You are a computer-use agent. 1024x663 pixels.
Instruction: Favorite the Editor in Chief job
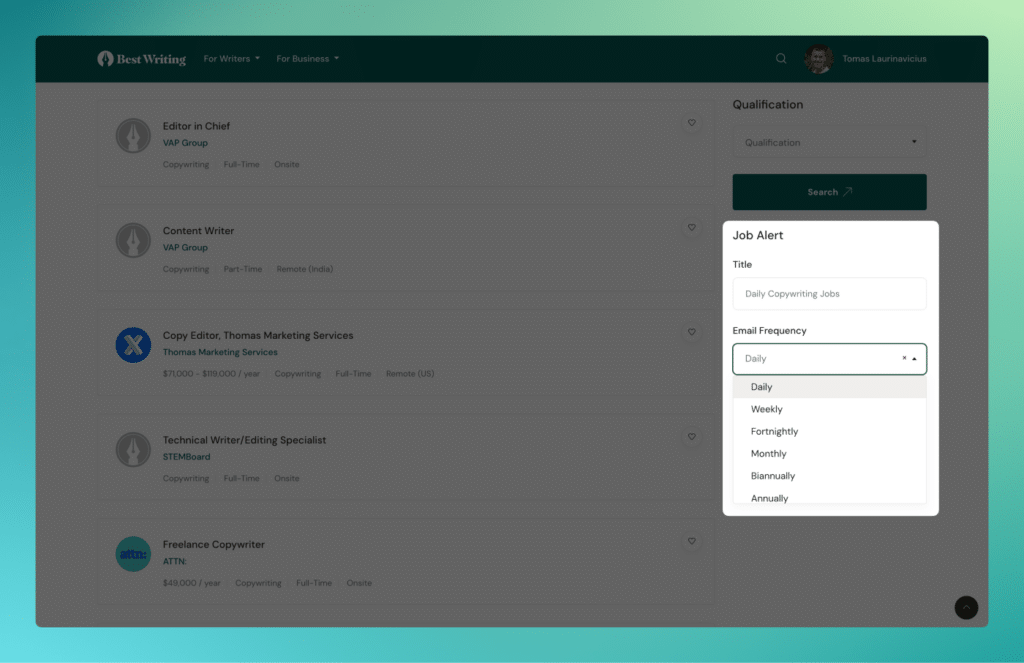[x=692, y=123]
